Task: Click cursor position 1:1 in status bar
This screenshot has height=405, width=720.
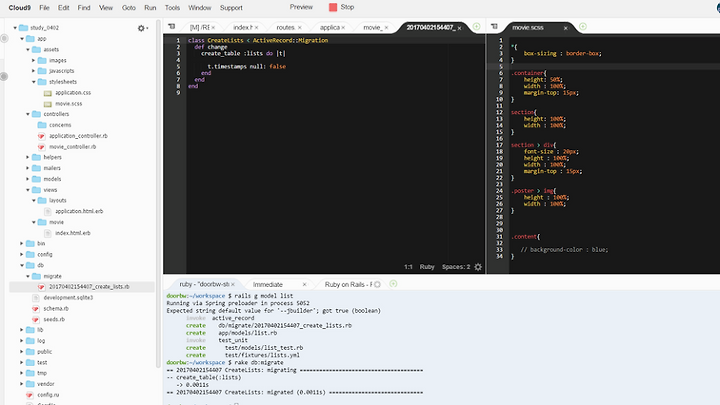Action: tap(408, 267)
